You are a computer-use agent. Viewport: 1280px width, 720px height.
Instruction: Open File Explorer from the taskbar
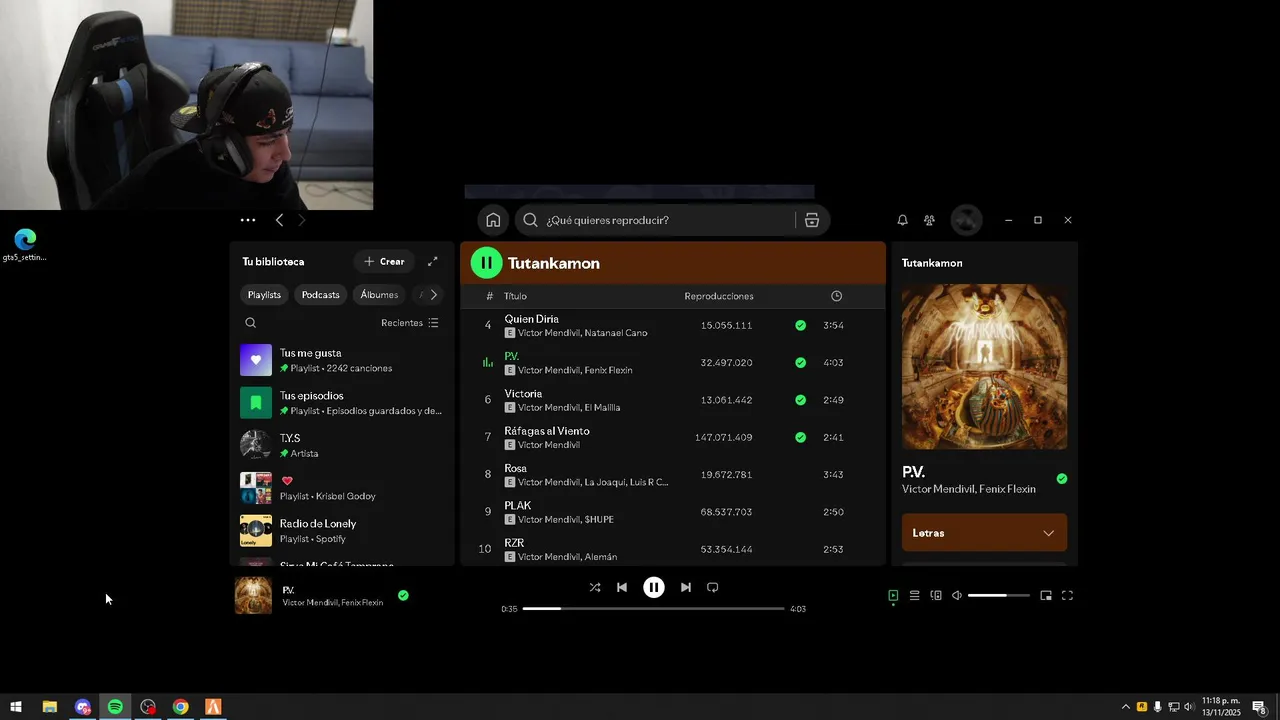(x=49, y=707)
